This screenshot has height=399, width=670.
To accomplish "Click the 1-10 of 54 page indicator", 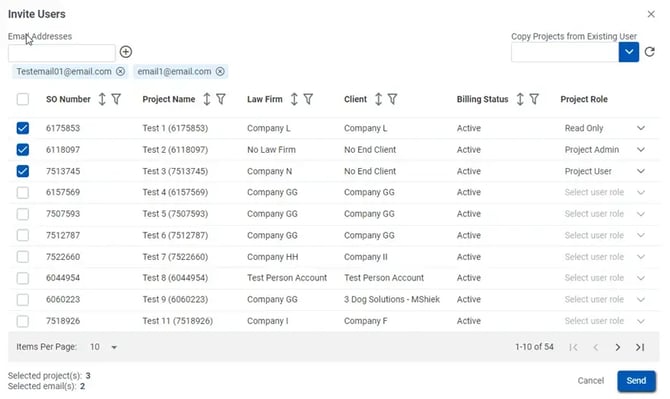I will point(534,347).
